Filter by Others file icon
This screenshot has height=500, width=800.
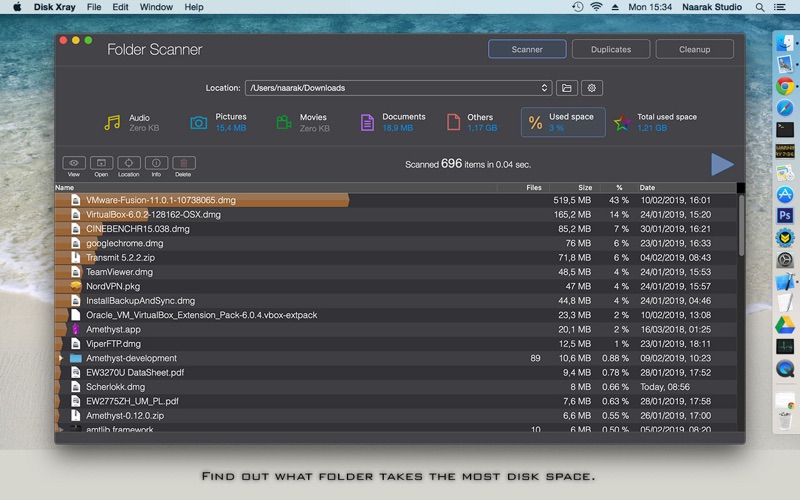[453, 122]
